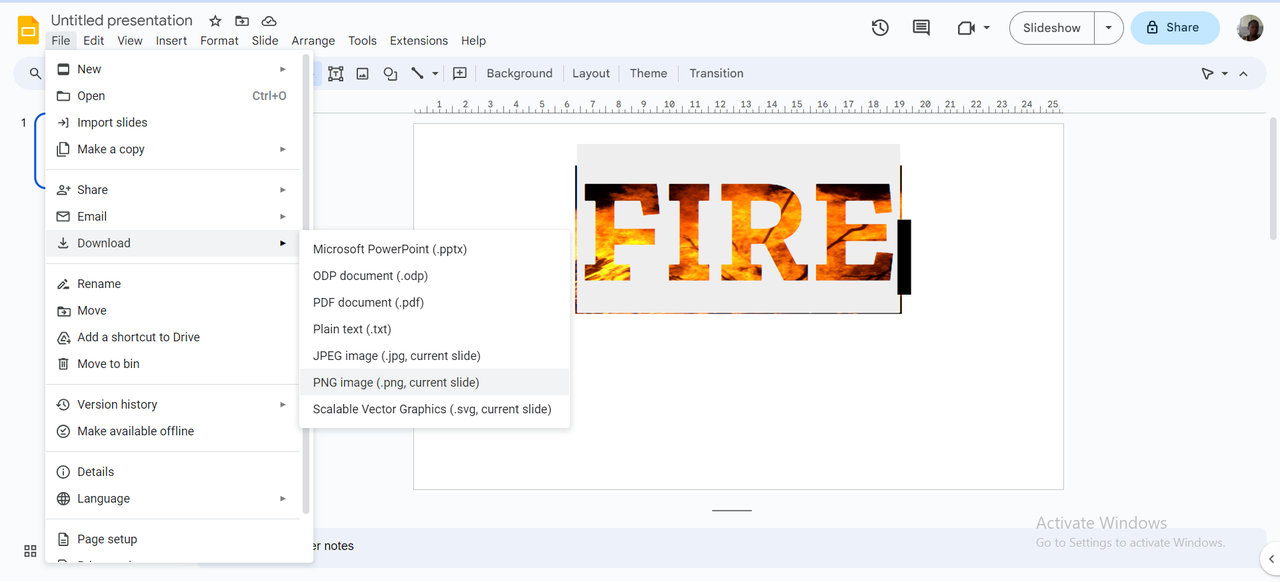The width and height of the screenshot is (1280, 582).
Task: Click the Make available offline icon
Action: (x=64, y=432)
